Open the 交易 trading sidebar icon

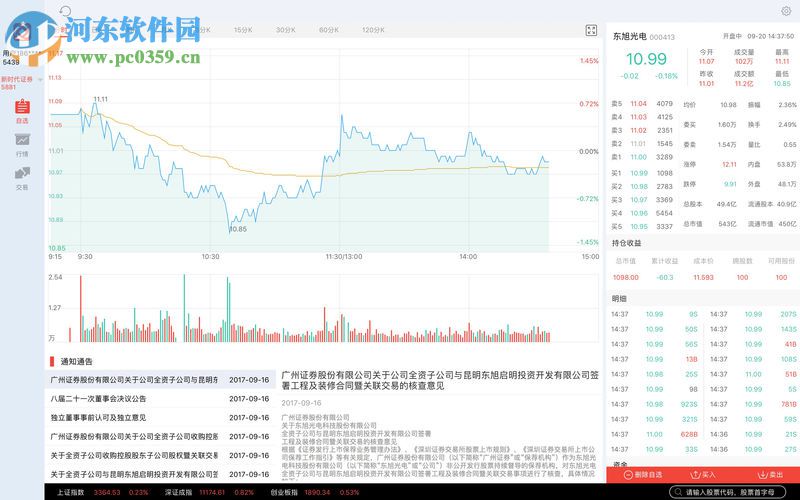(22, 179)
